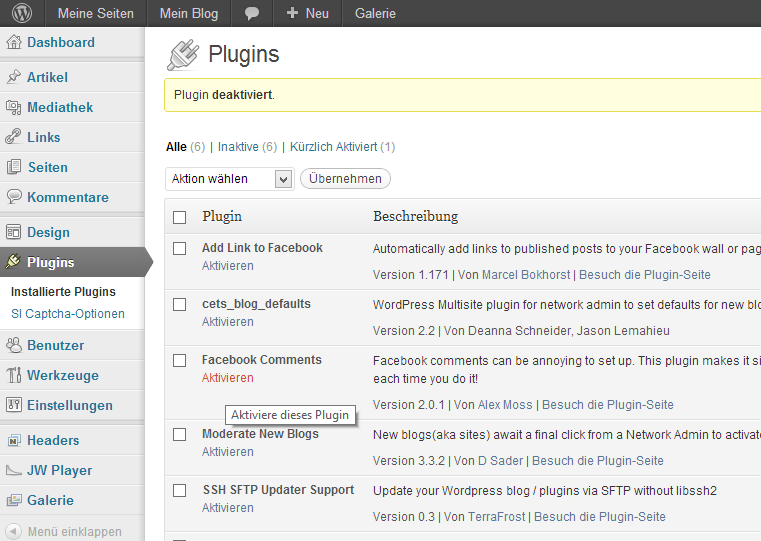Click the plus icon beside Neu
761x541 pixels.
click(292, 13)
